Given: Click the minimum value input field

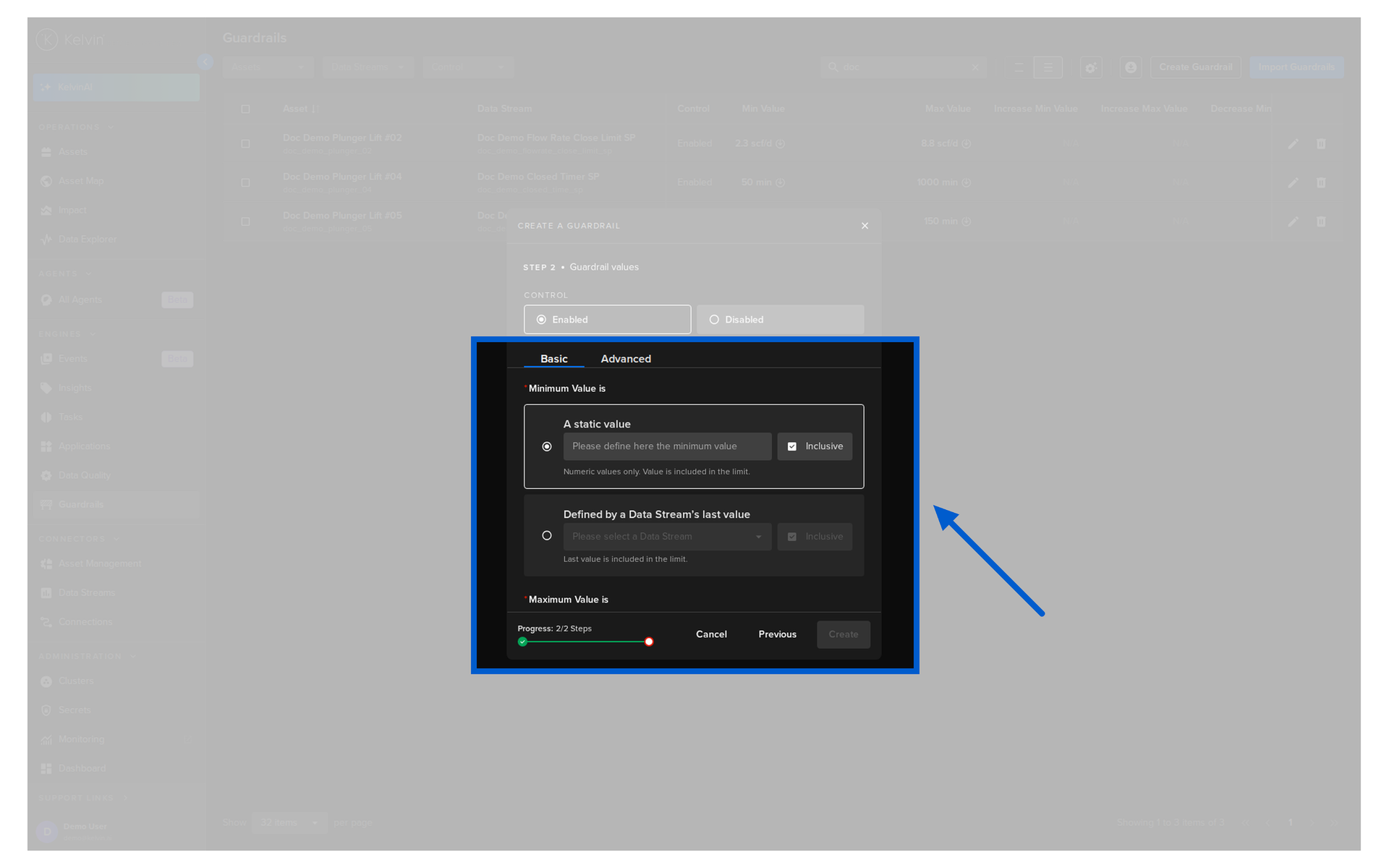Looking at the screenshot, I should tap(667, 446).
